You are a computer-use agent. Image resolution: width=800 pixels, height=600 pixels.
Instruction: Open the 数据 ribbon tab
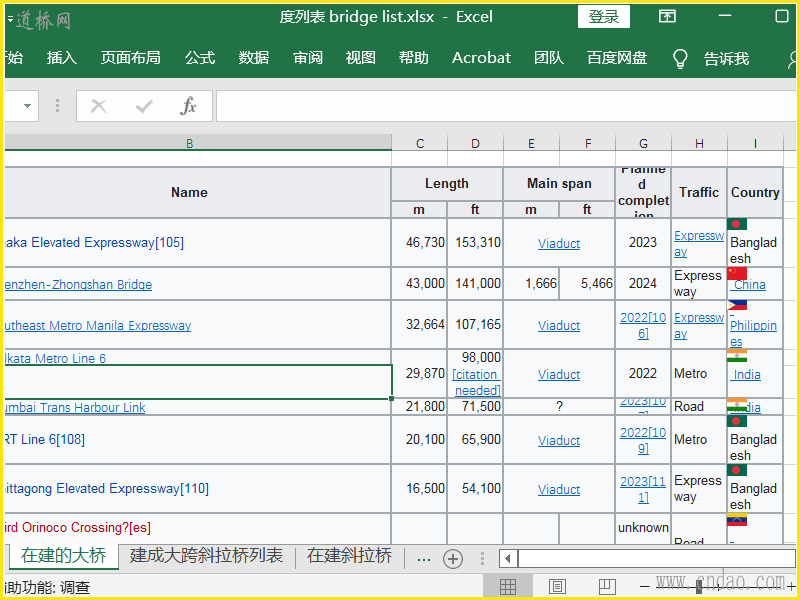pos(254,58)
